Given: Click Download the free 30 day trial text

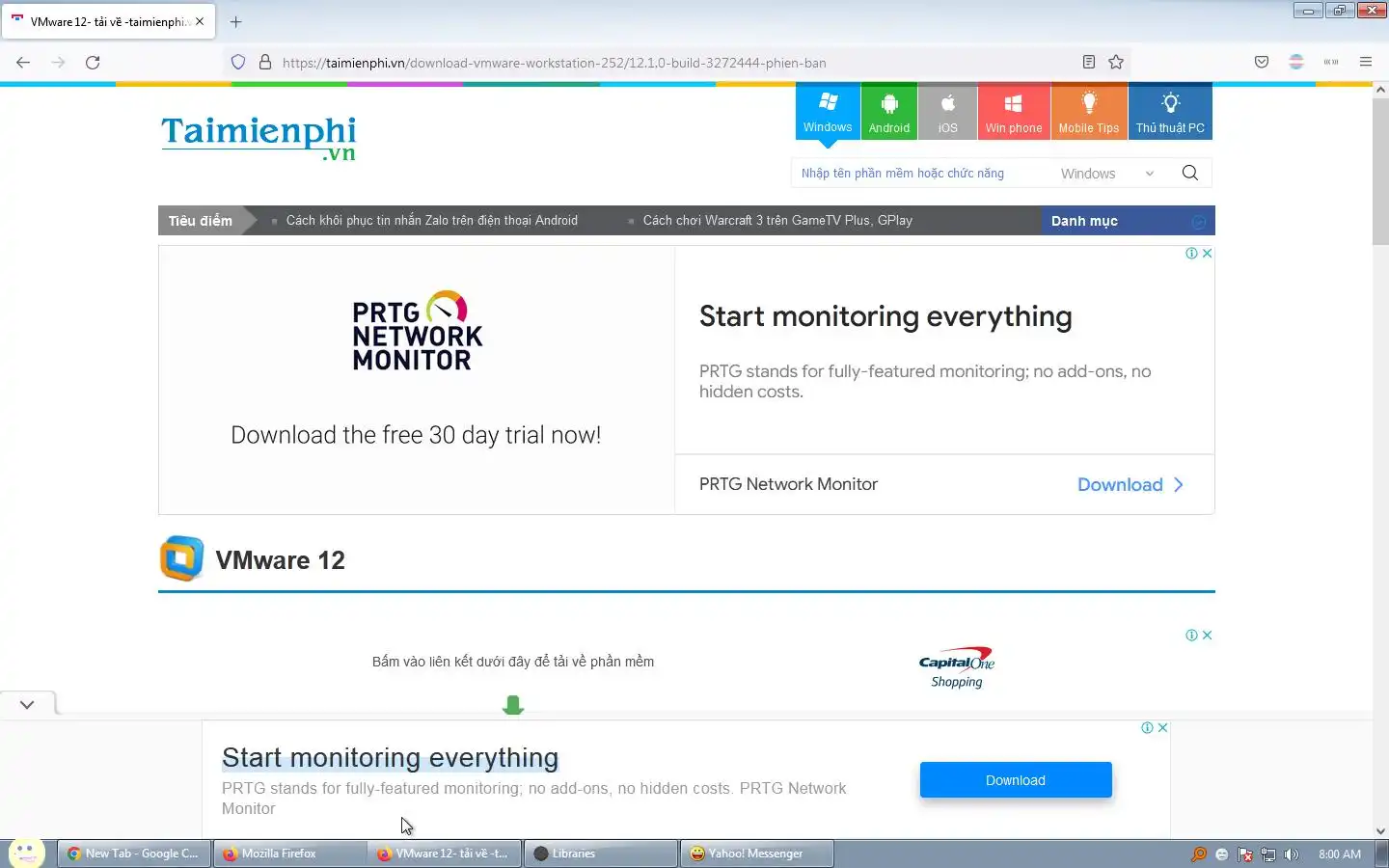Looking at the screenshot, I should click(x=416, y=435).
